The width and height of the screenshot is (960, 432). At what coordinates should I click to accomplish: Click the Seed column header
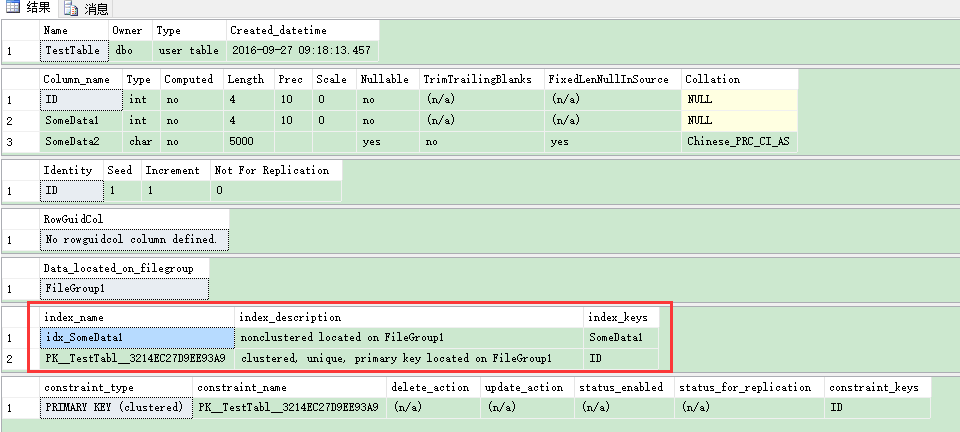[122, 171]
